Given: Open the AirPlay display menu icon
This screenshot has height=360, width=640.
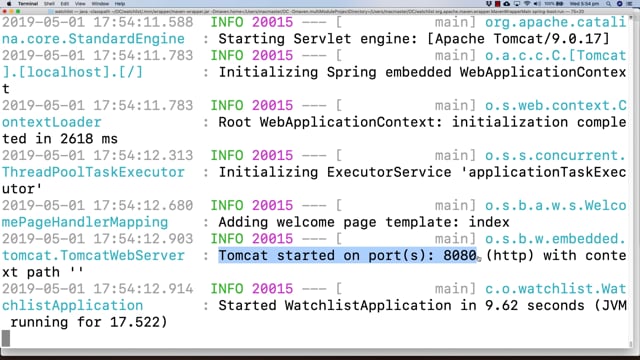Looking at the screenshot, I should point(517,3).
